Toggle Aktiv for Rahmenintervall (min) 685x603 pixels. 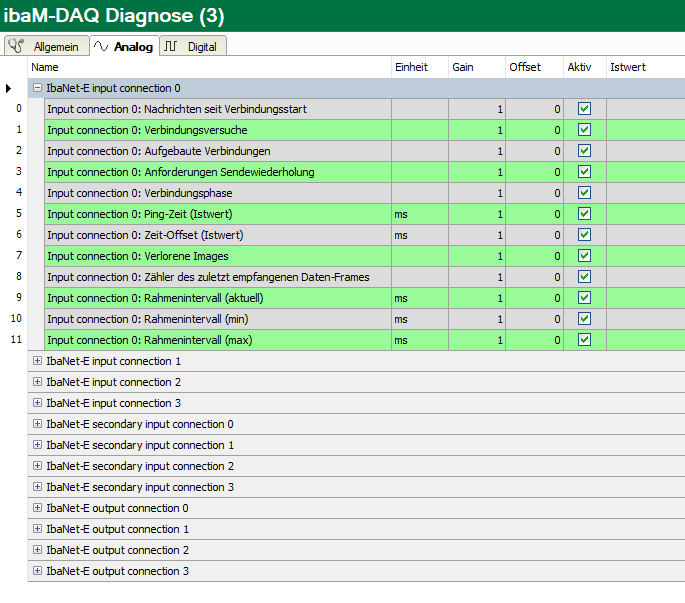pos(585,319)
